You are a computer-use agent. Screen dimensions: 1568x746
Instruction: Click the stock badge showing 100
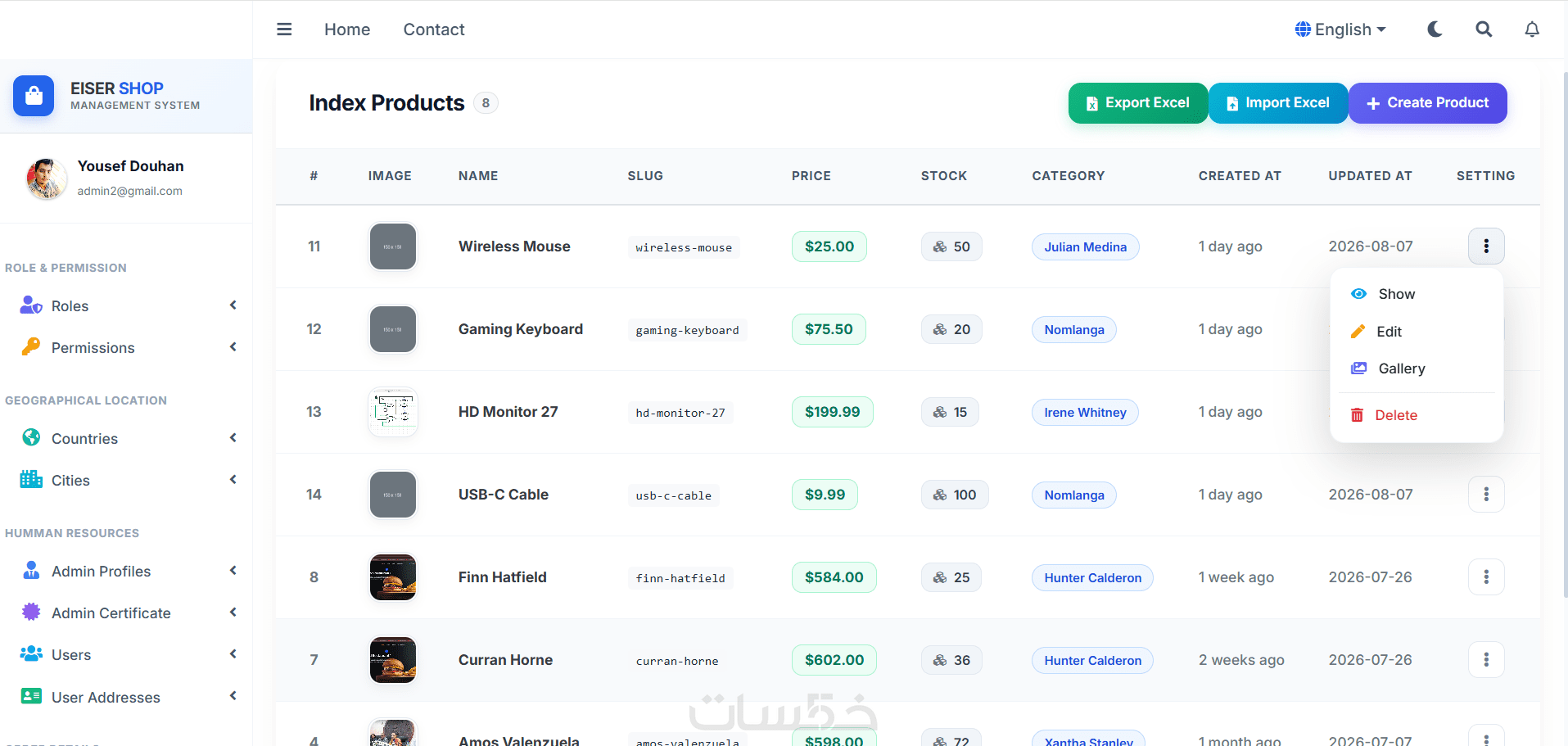click(955, 495)
